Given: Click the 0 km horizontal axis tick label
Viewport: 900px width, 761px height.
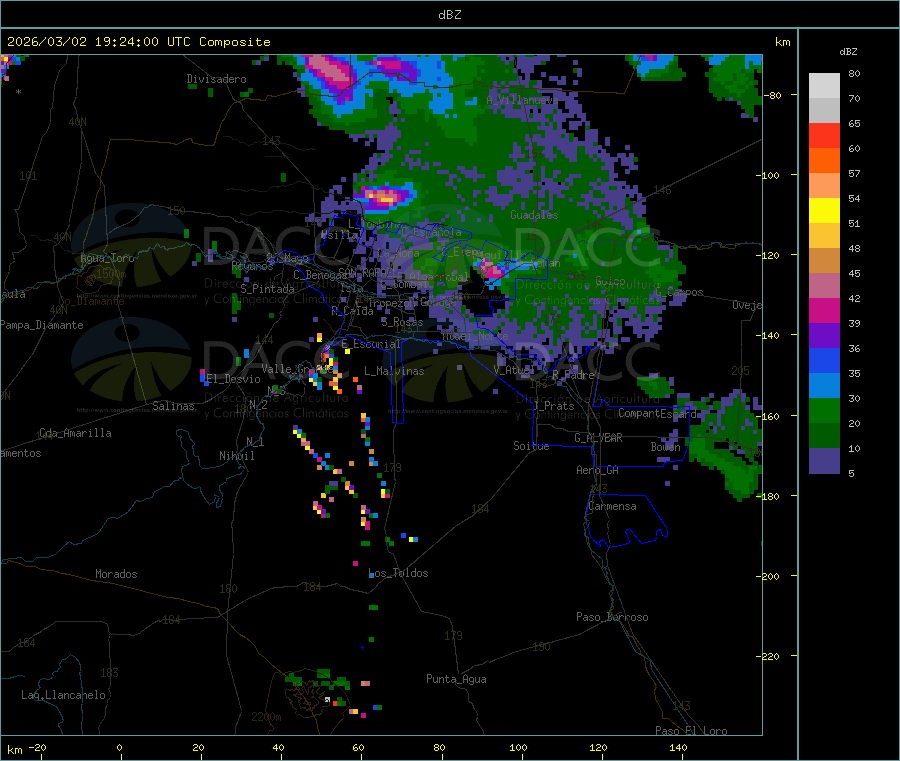Looking at the screenshot, I should (x=119, y=747).
